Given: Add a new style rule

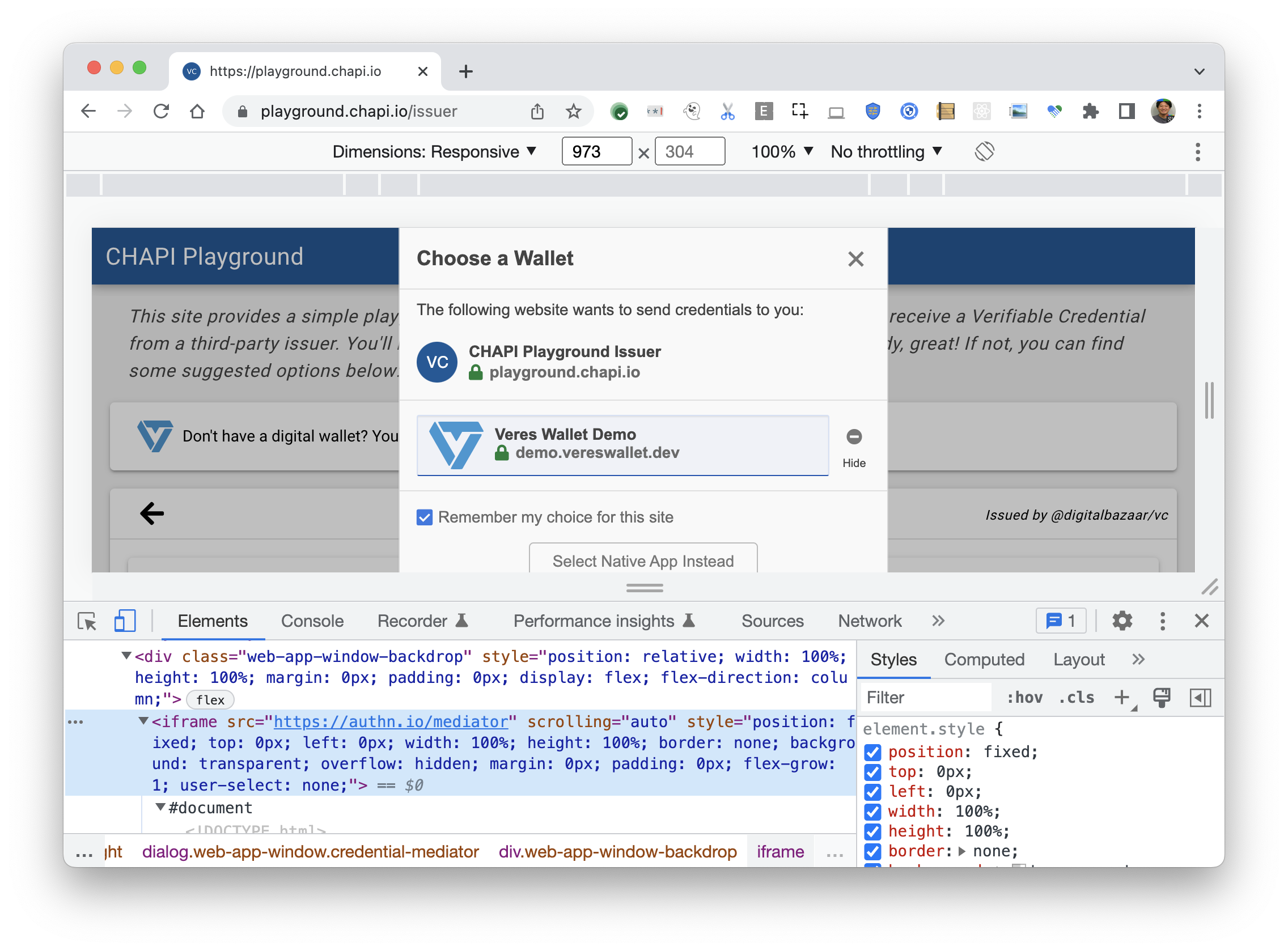Looking at the screenshot, I should click(1121, 698).
